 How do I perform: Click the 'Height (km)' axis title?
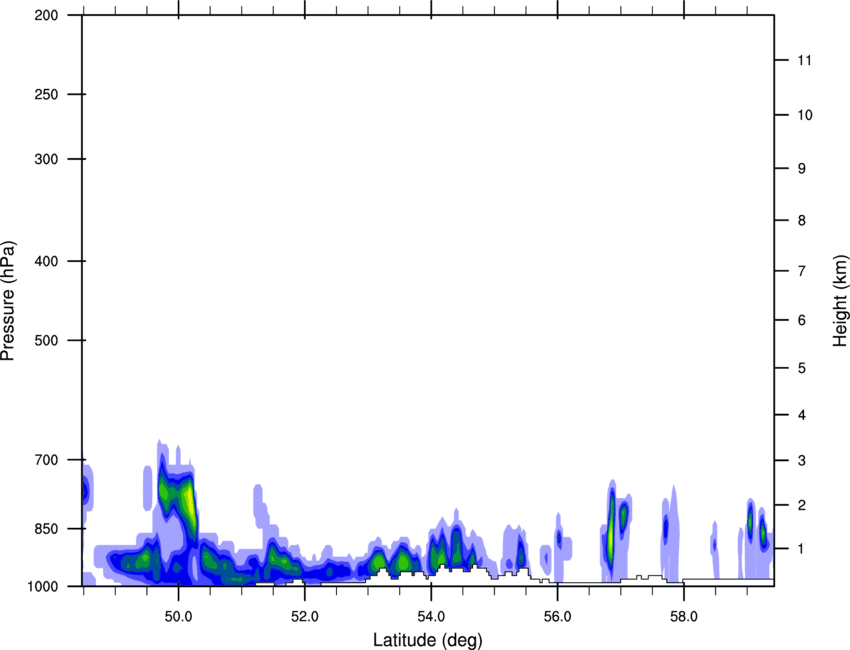pyautogui.click(x=840, y=301)
